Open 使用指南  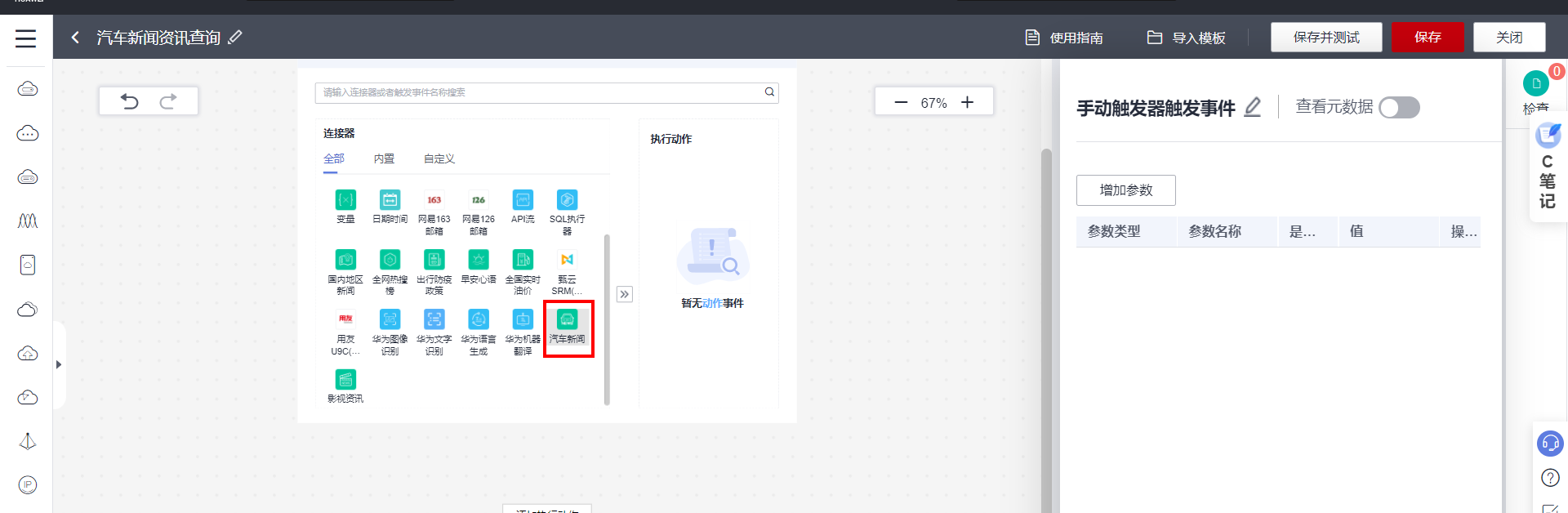click(1064, 38)
